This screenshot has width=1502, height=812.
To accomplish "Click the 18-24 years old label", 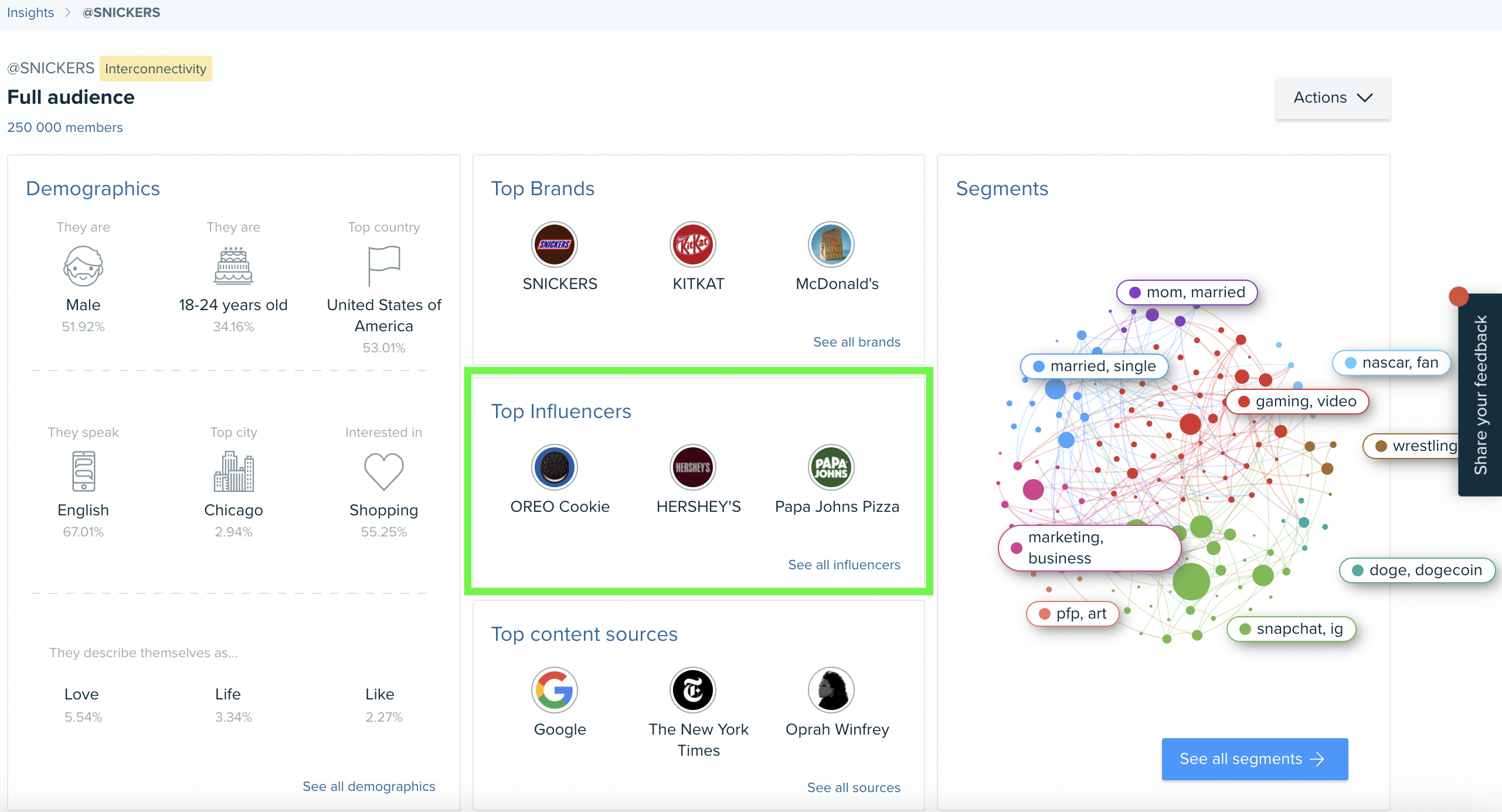I will 233,305.
